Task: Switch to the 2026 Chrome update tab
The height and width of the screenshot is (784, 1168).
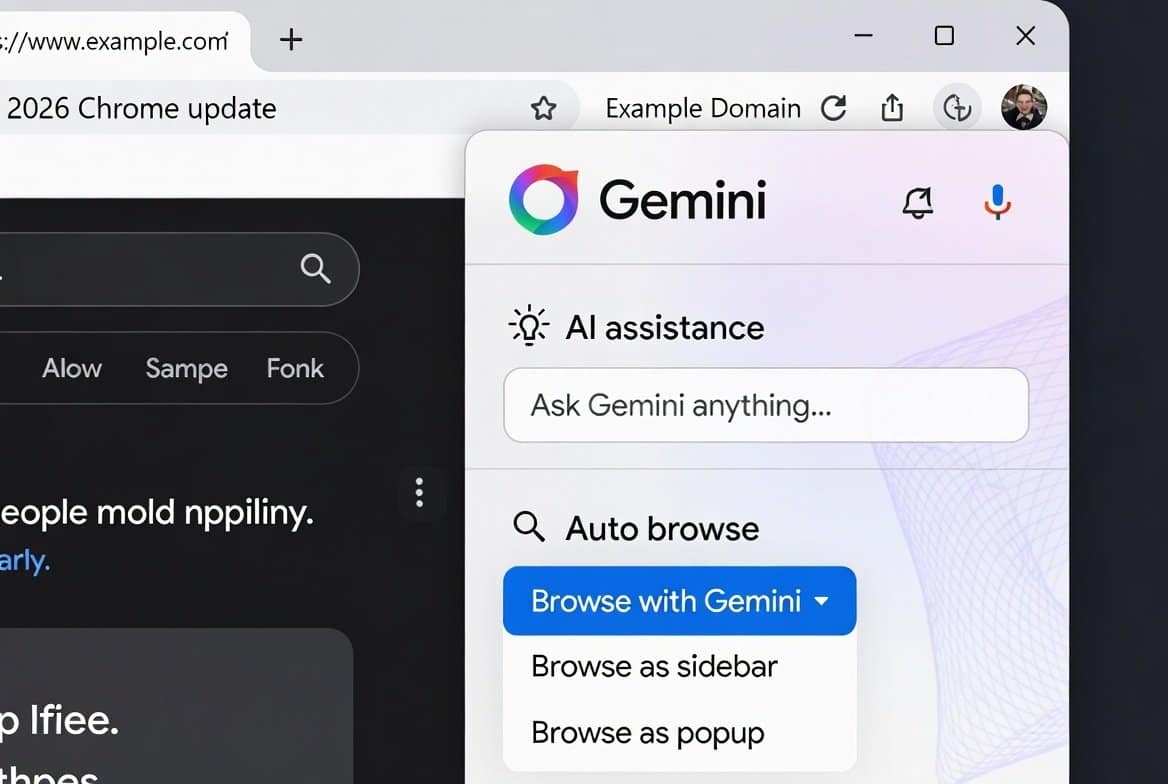Action: pyautogui.click(x=140, y=107)
